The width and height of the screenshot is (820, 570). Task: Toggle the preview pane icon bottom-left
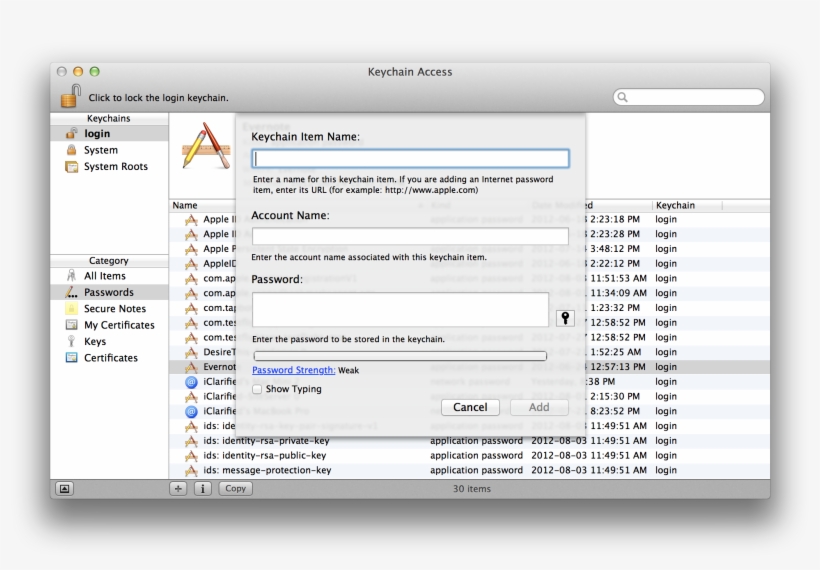[64, 489]
